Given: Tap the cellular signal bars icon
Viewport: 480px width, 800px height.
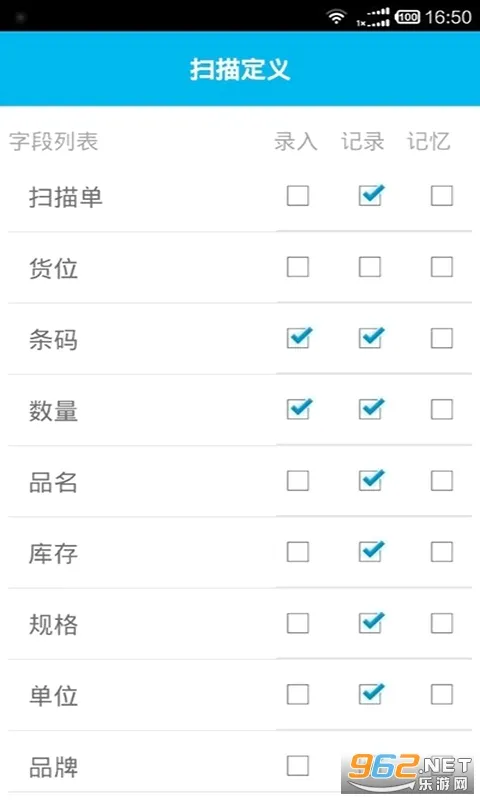Looking at the screenshot, I should click(373, 17).
